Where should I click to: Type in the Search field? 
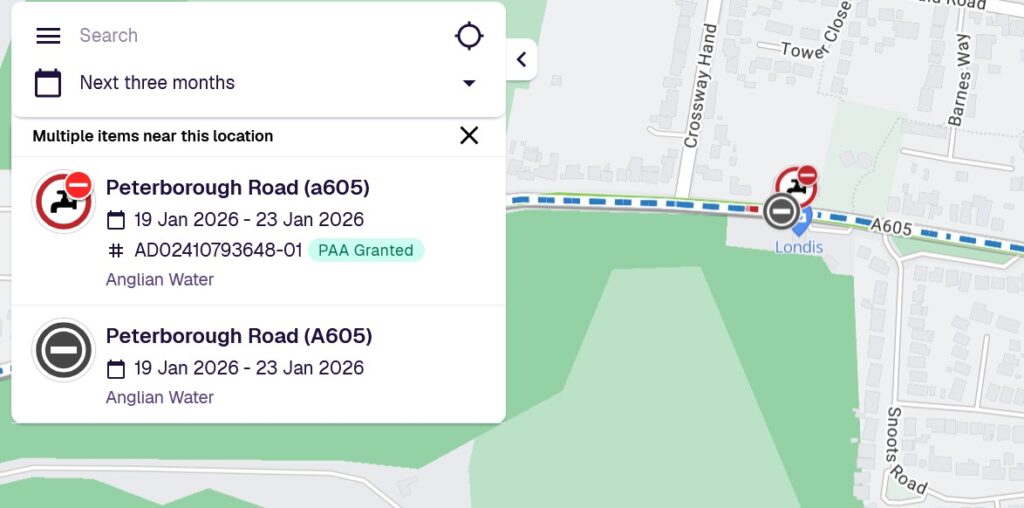pos(250,36)
